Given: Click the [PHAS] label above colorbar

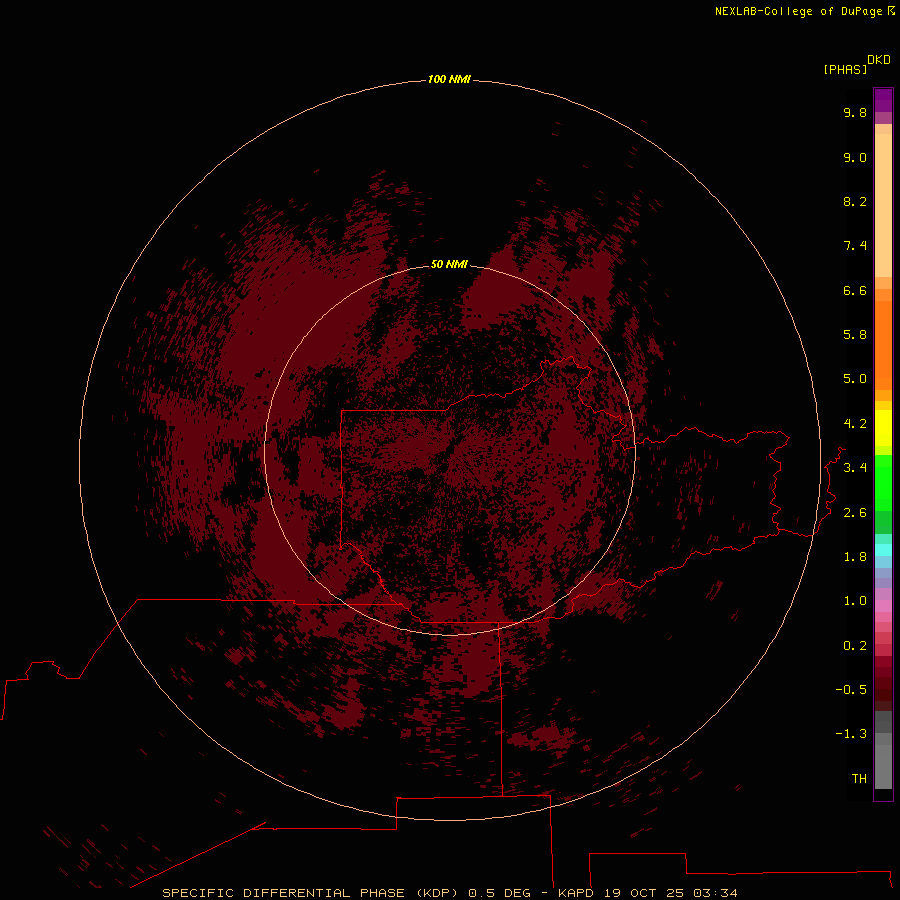Looking at the screenshot, I should pos(845,69).
